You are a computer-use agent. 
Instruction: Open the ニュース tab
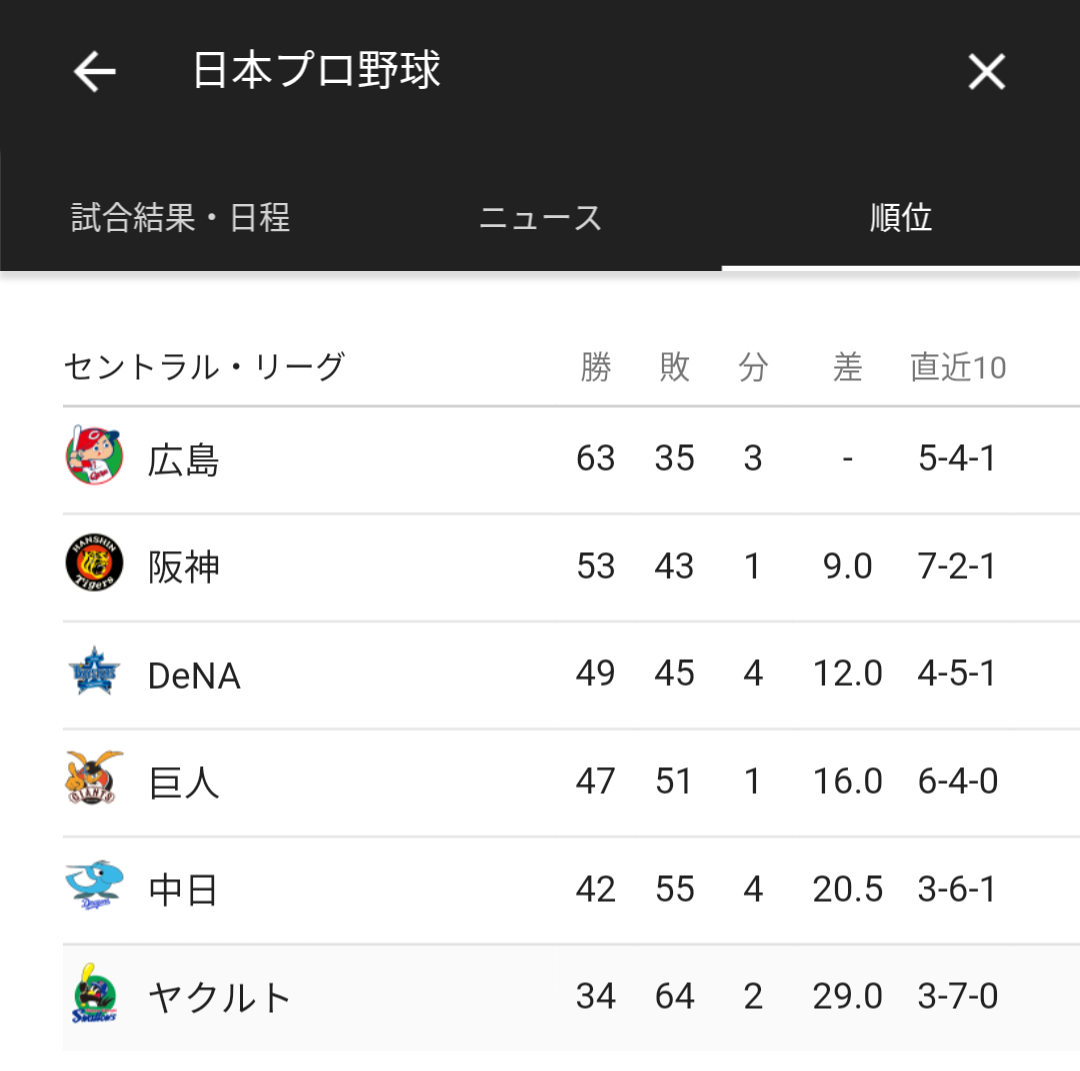(x=540, y=218)
